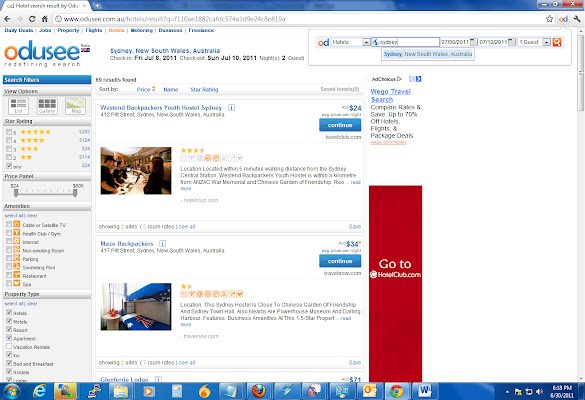Open Microsoft Word from the taskbar

(x=424, y=391)
